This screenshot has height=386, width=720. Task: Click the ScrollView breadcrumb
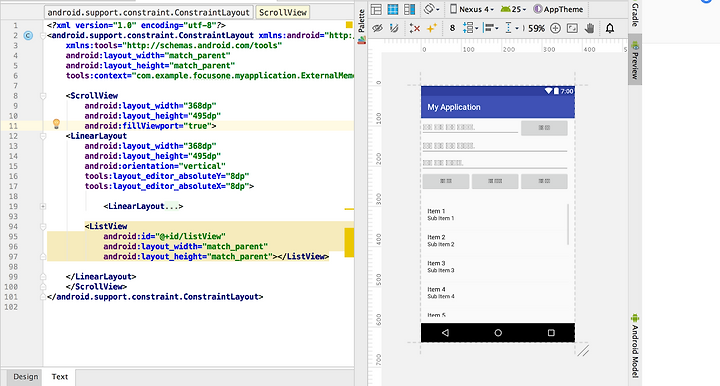(x=283, y=12)
